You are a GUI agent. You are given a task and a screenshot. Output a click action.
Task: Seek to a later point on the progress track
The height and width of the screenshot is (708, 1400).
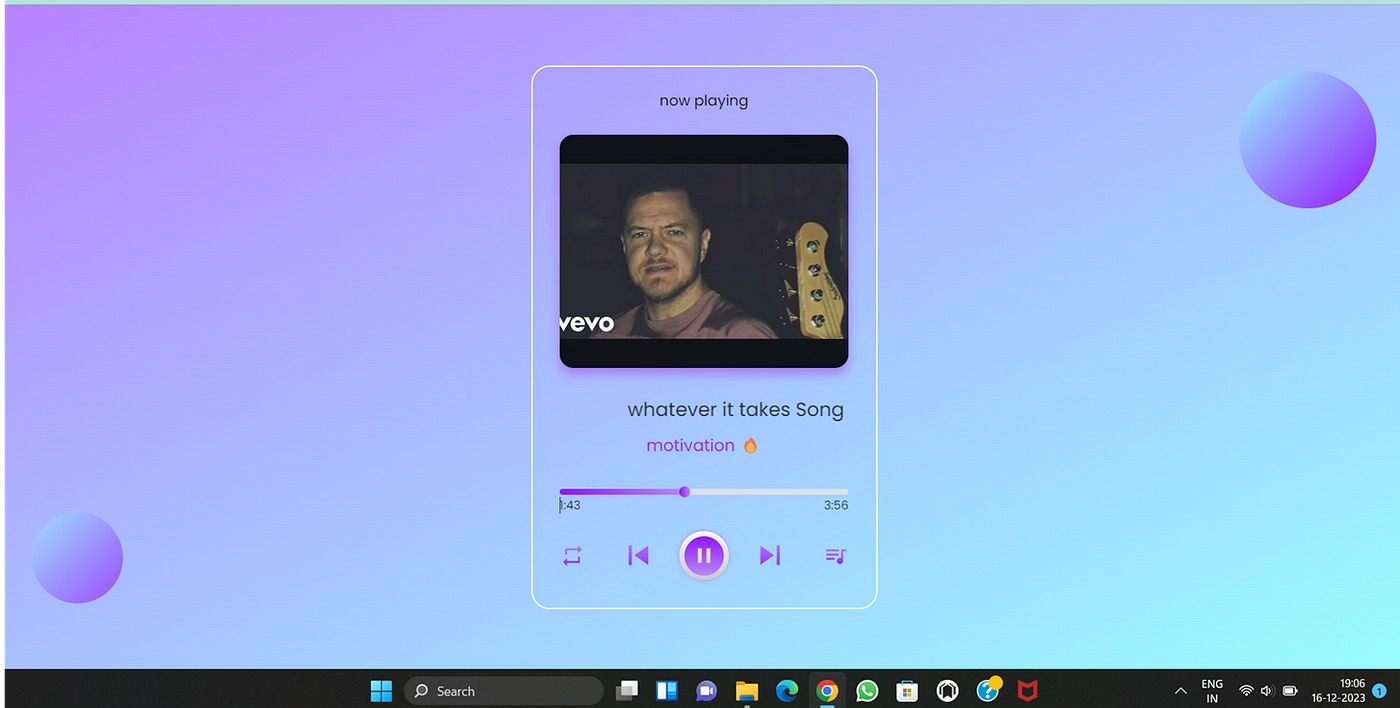tap(769, 492)
